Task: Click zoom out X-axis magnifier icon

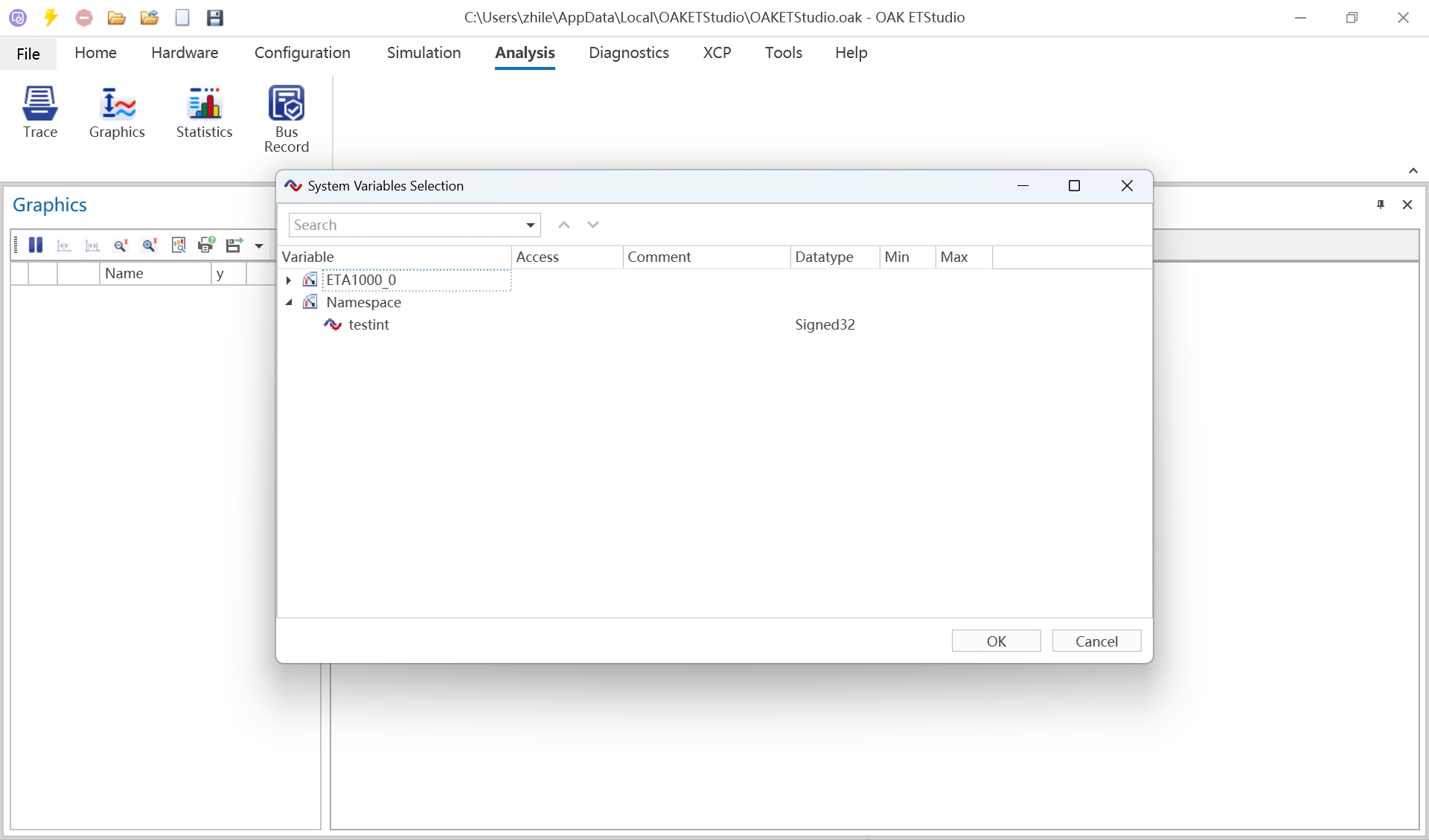Action: click(x=121, y=246)
